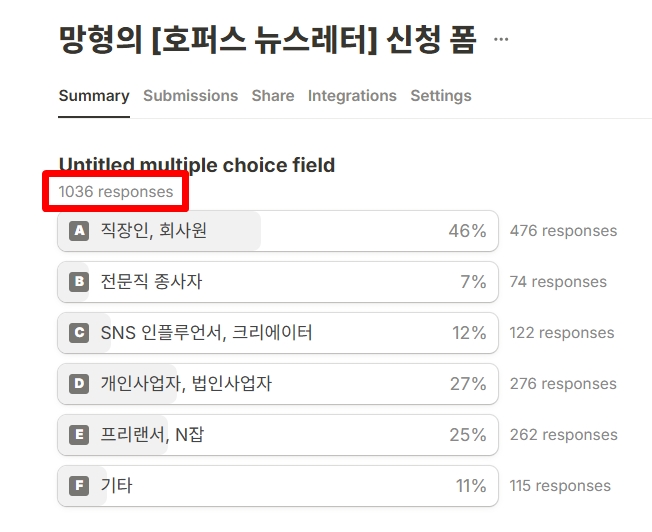Select the 전문직 종사자 result bar
Image resolution: width=652 pixels, height=532 pixels.
(277, 282)
